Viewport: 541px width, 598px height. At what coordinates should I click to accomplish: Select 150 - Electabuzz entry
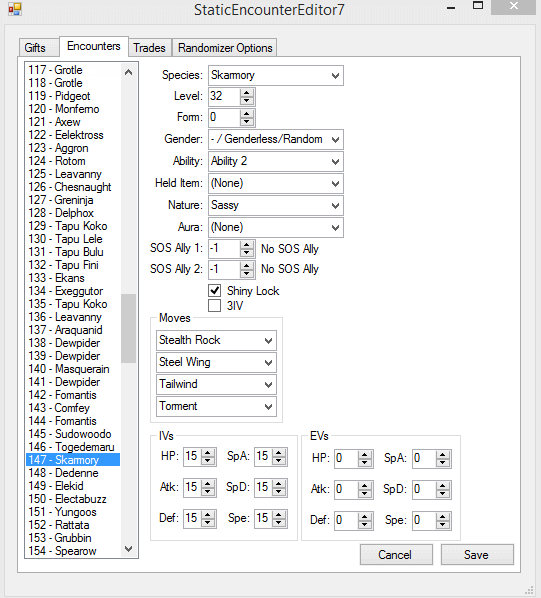(73, 499)
